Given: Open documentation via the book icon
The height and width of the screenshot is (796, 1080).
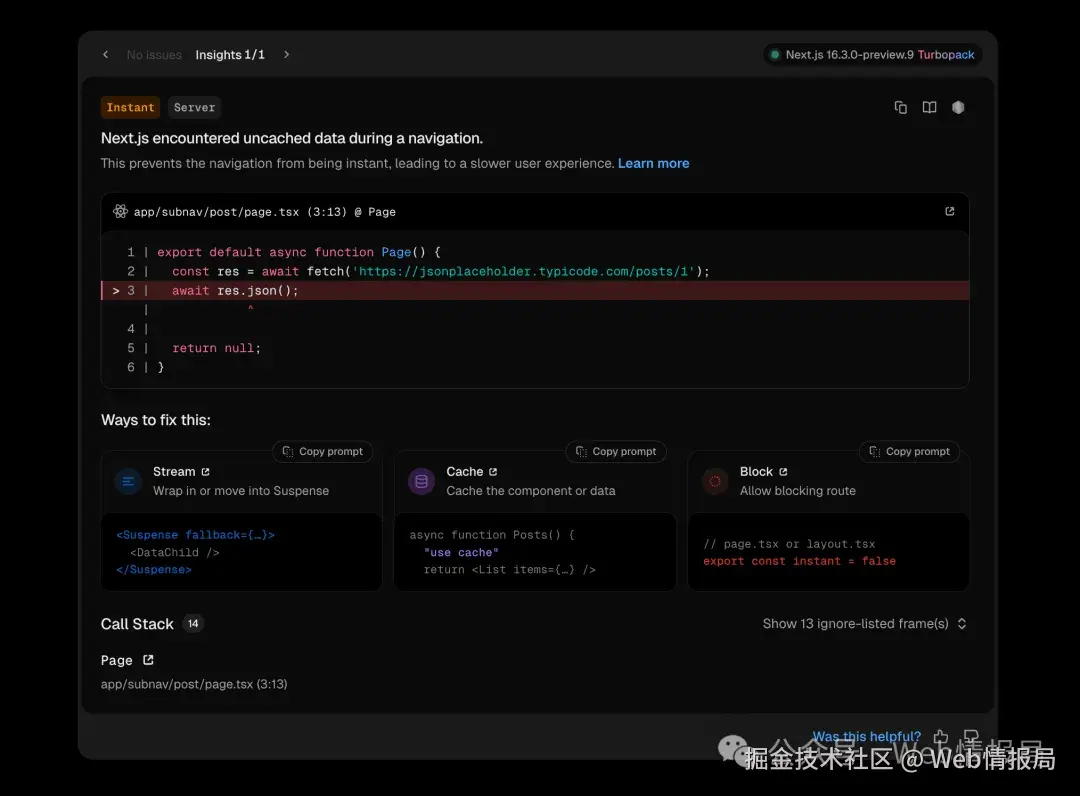Looking at the screenshot, I should [x=929, y=107].
